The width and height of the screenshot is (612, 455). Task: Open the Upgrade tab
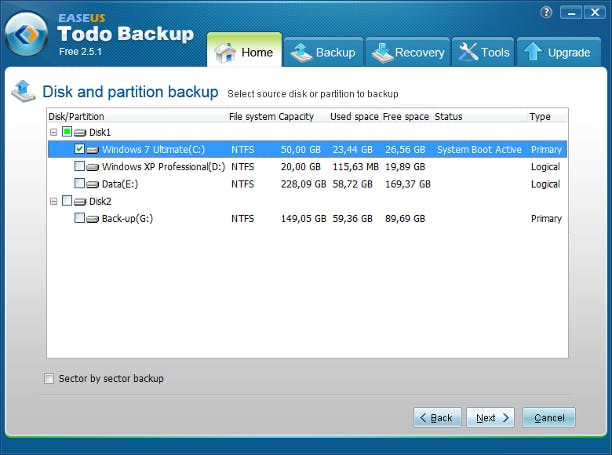(x=559, y=52)
